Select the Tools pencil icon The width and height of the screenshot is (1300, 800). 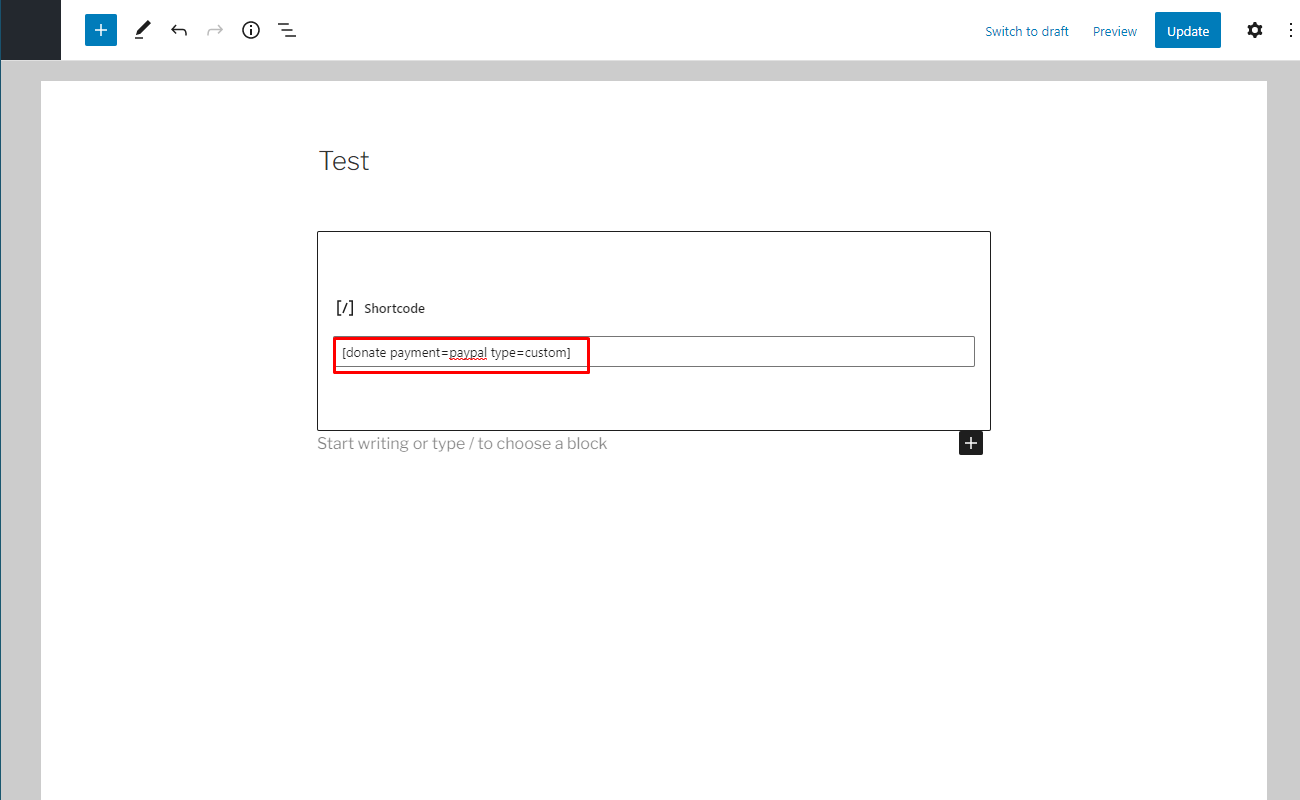point(142,30)
